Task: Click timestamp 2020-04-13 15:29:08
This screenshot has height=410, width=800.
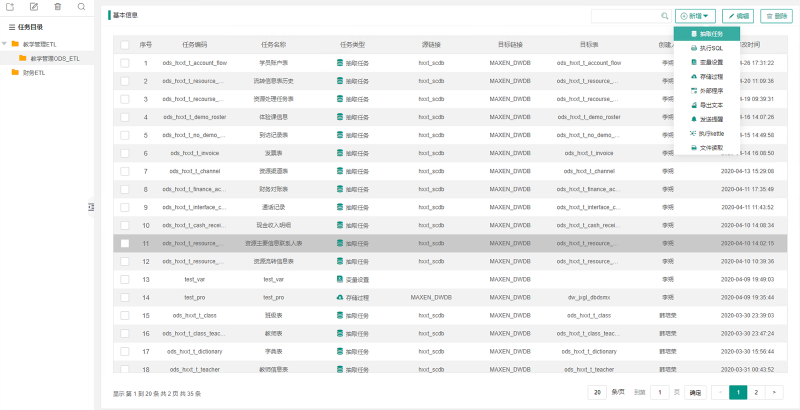Action: (x=747, y=171)
